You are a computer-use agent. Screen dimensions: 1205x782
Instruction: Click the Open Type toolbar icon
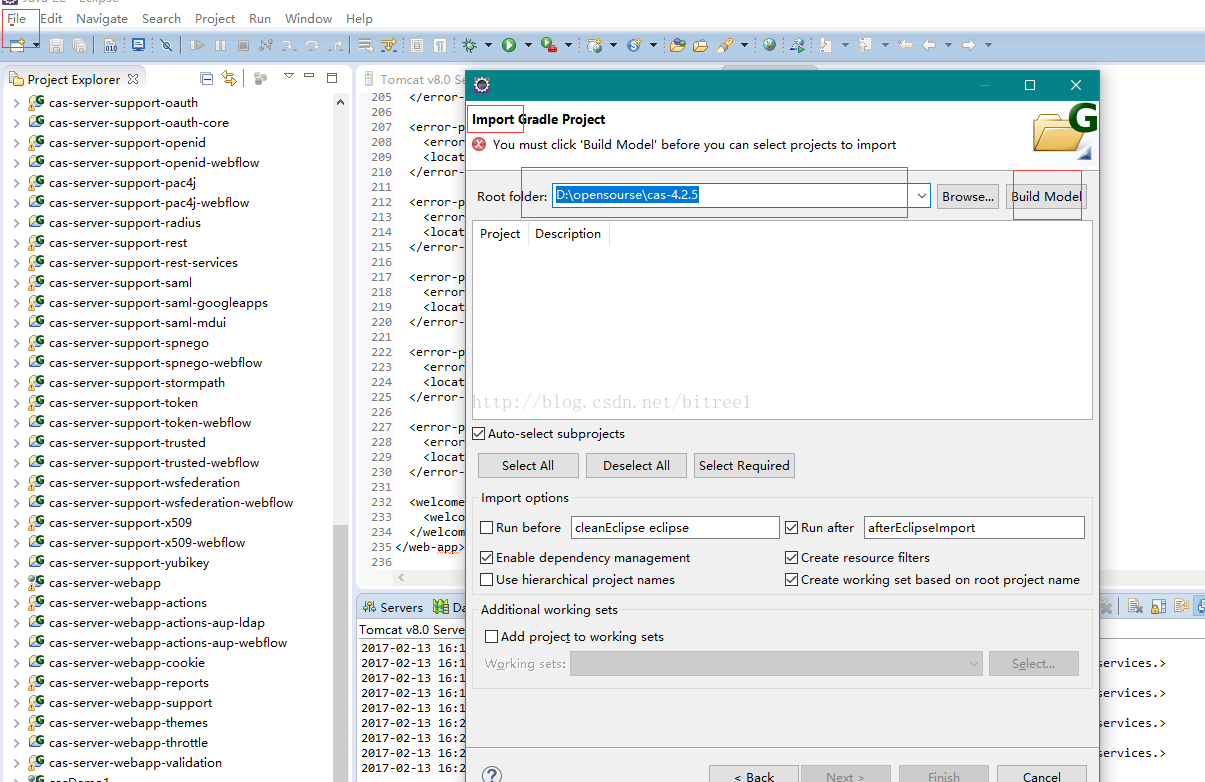[677, 45]
